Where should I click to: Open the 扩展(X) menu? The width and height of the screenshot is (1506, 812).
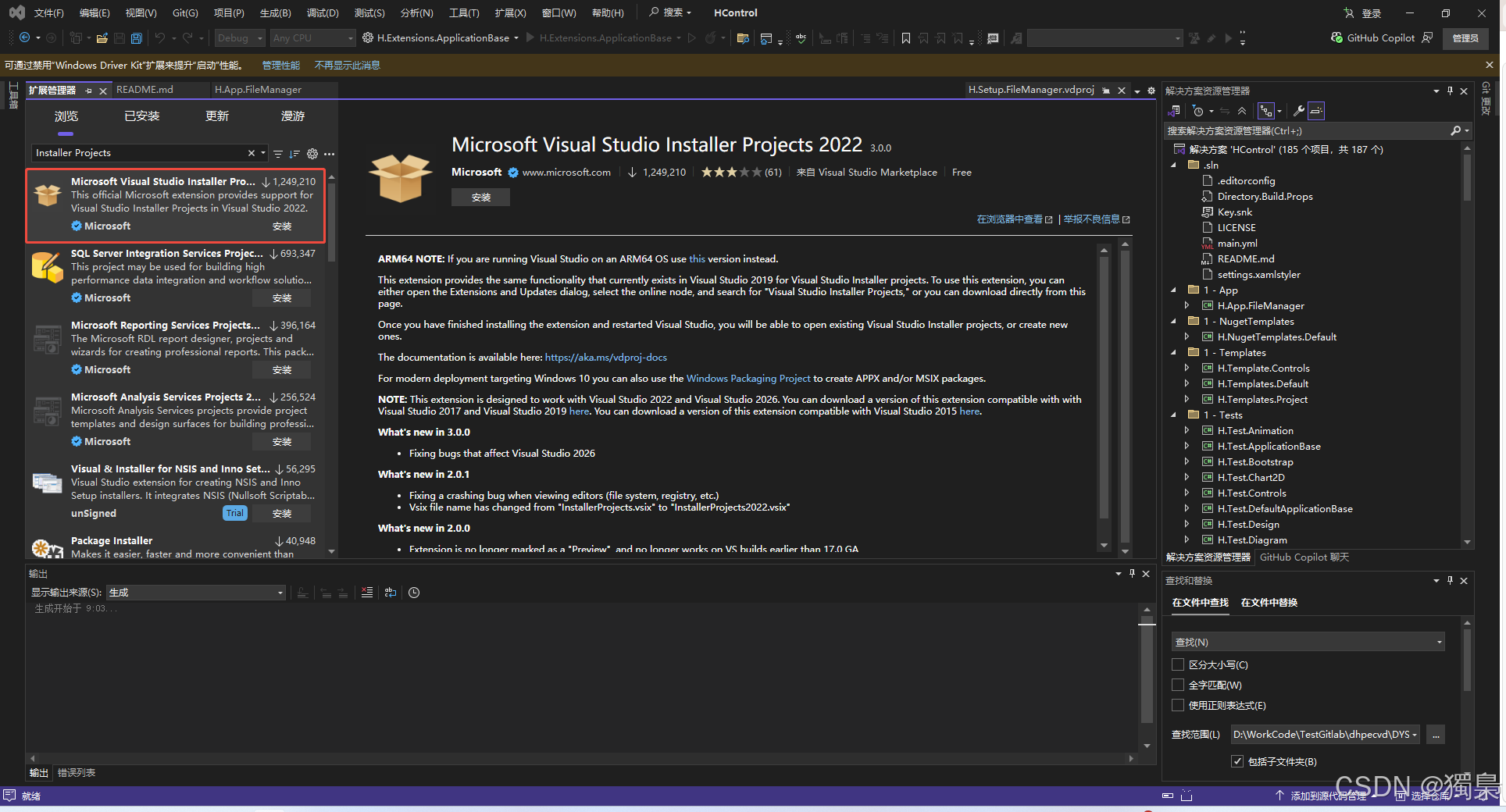(x=510, y=12)
